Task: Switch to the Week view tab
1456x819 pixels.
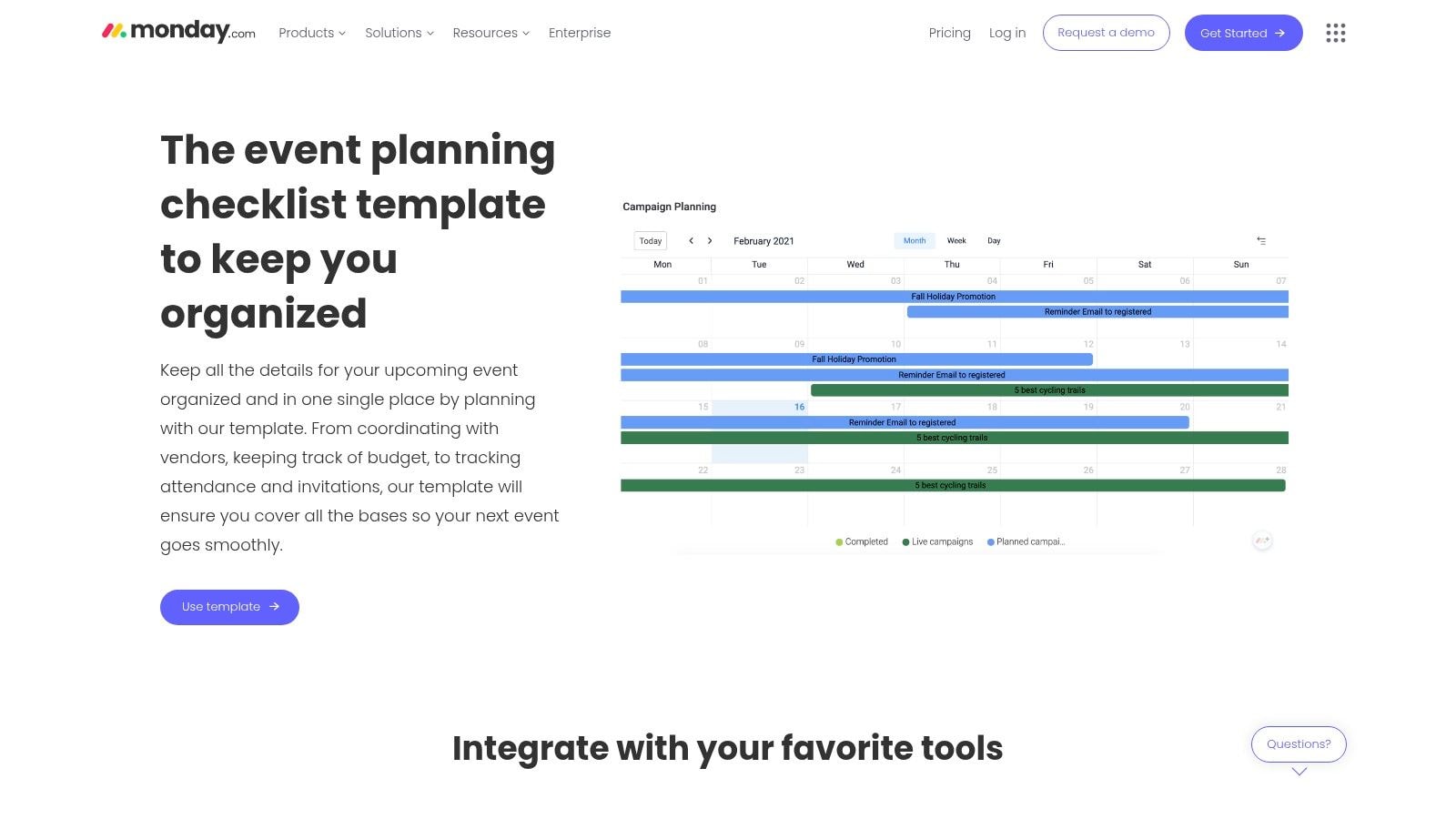Action: pos(956,240)
